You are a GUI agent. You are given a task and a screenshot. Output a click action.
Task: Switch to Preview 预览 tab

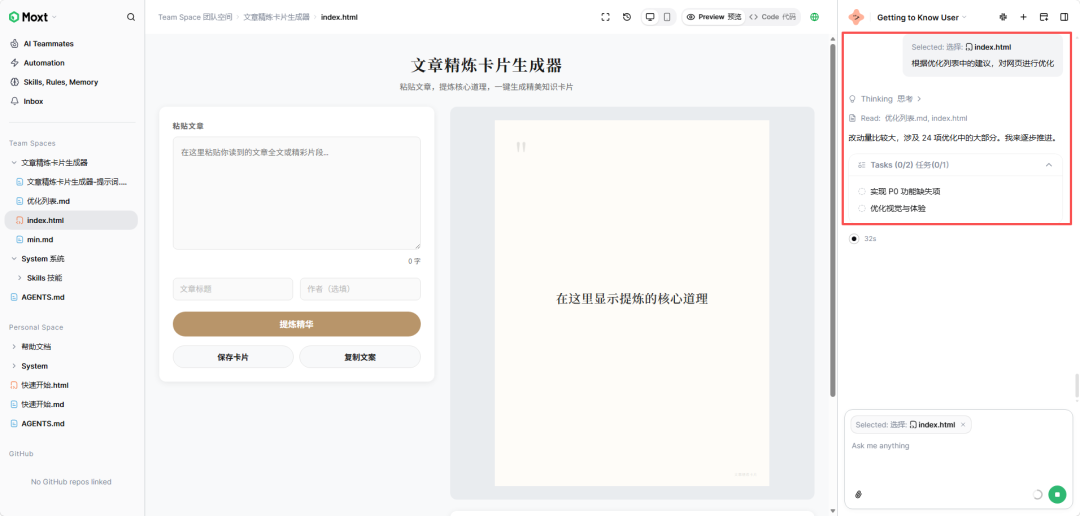[714, 17]
